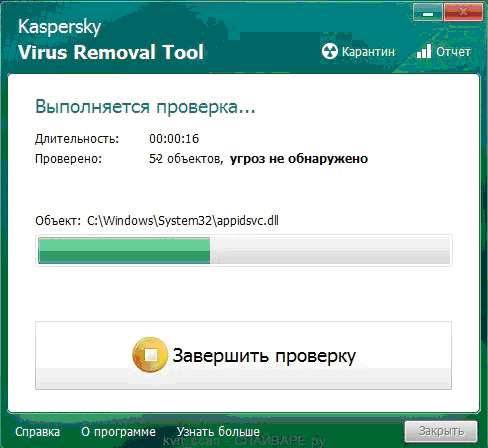Screen dimensions: 488x448
Task: Click the Длительность: label
Action: (77, 139)
